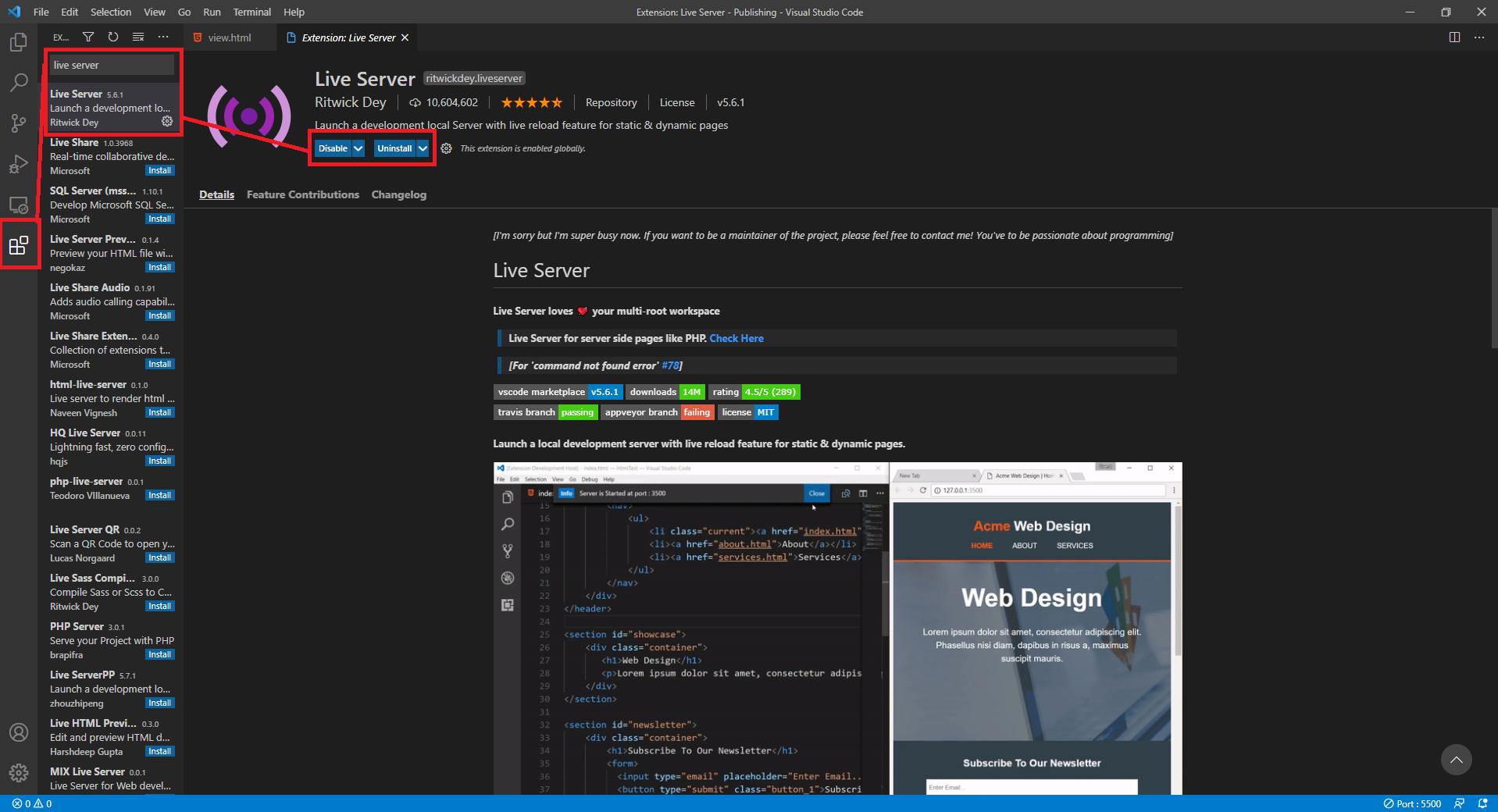Select Live Server QR in list
This screenshot has width=1498, height=812.
(x=111, y=543)
